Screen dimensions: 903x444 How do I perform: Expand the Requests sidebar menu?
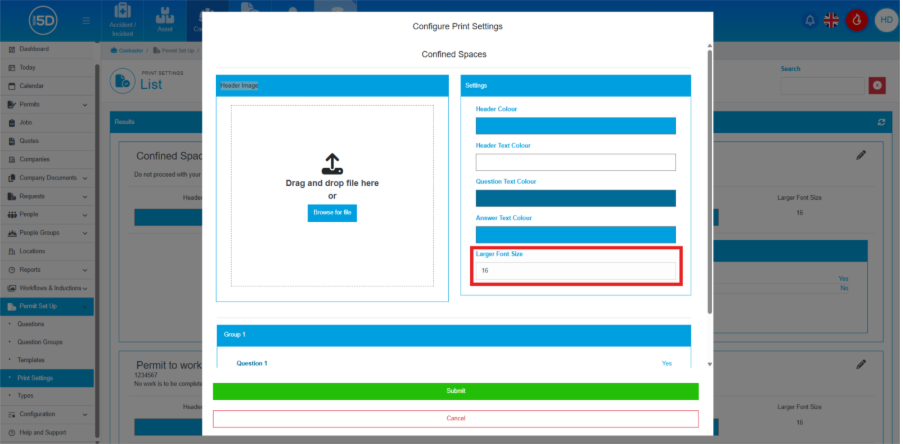(47, 196)
